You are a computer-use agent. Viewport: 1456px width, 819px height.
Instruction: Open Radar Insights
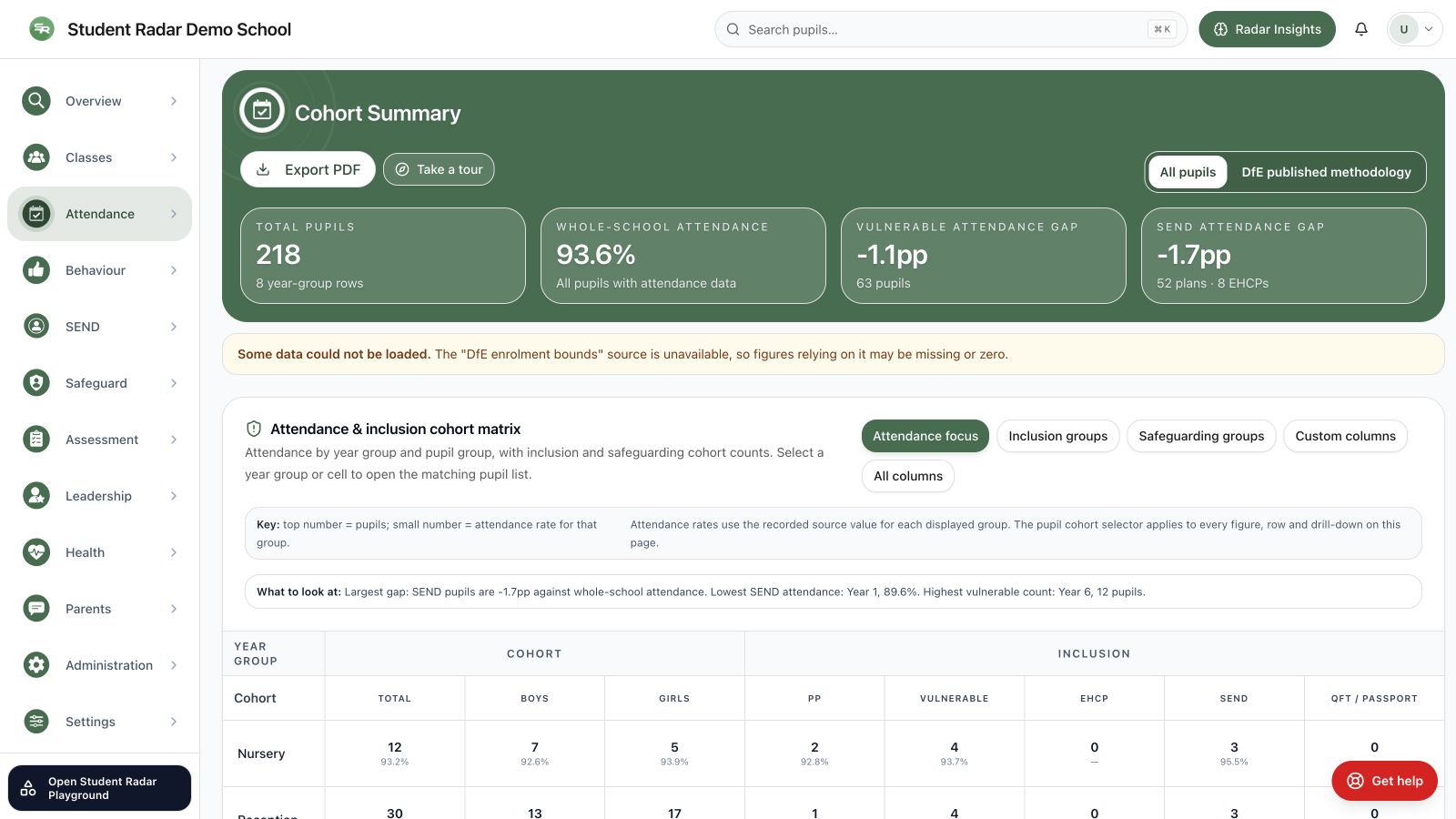pos(1267,29)
